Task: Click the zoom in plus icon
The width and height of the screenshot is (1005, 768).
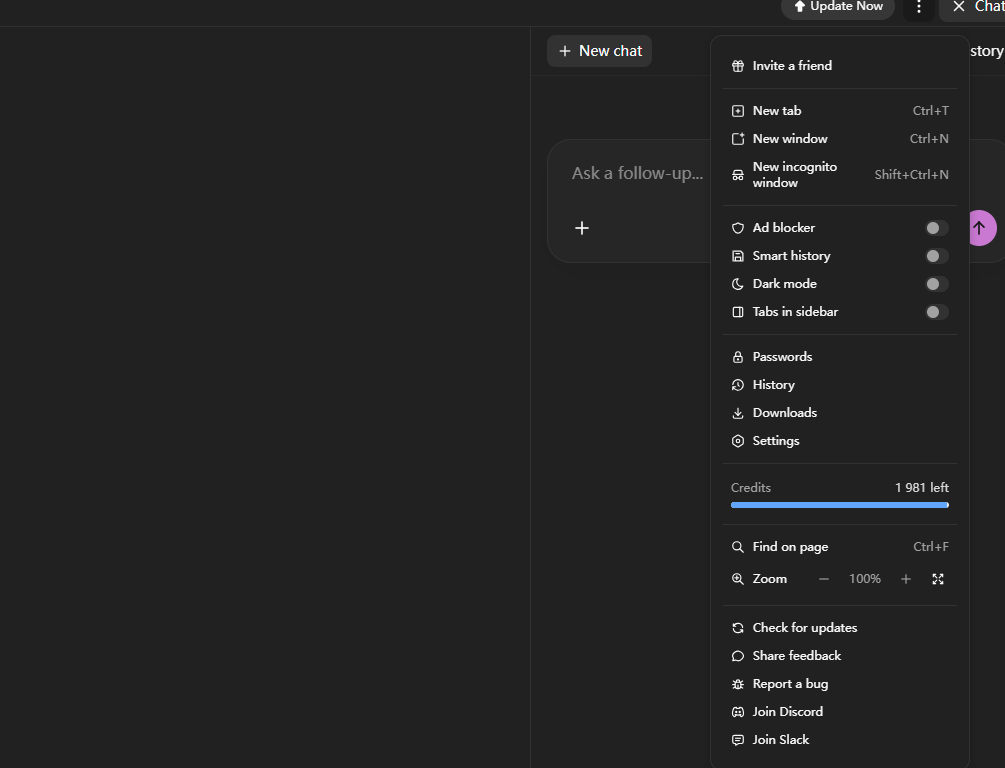Action: click(x=906, y=579)
